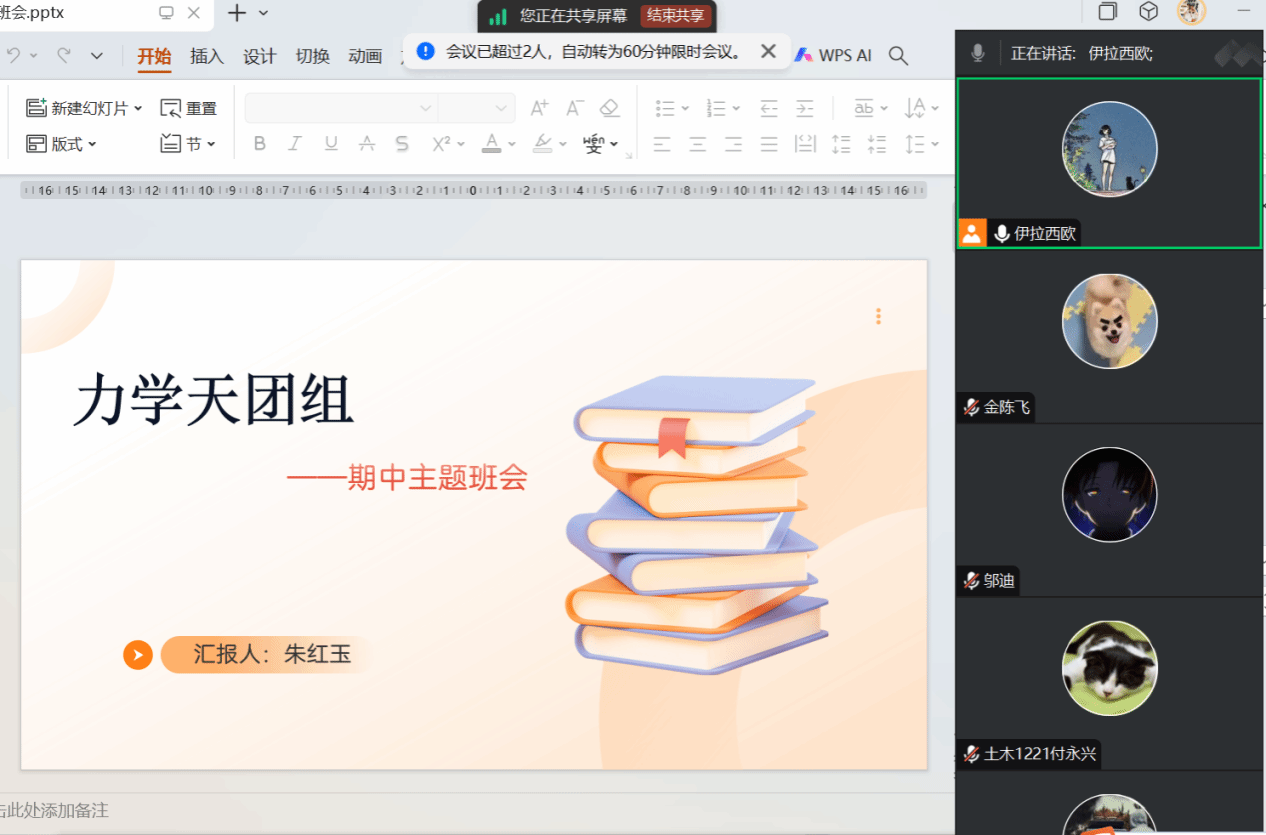Select 金陈飞's Pomeranian dog video tile
Screen dimensions: 1266x835
pyautogui.click(x=1109, y=336)
